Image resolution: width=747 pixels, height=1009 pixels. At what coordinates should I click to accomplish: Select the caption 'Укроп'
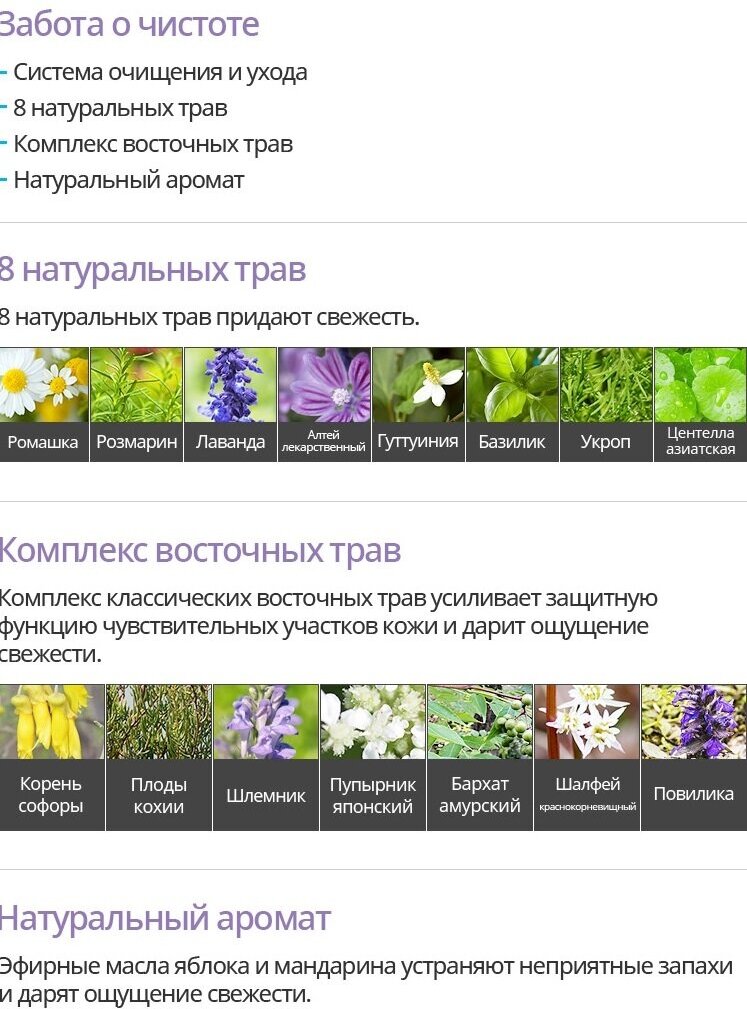605,442
